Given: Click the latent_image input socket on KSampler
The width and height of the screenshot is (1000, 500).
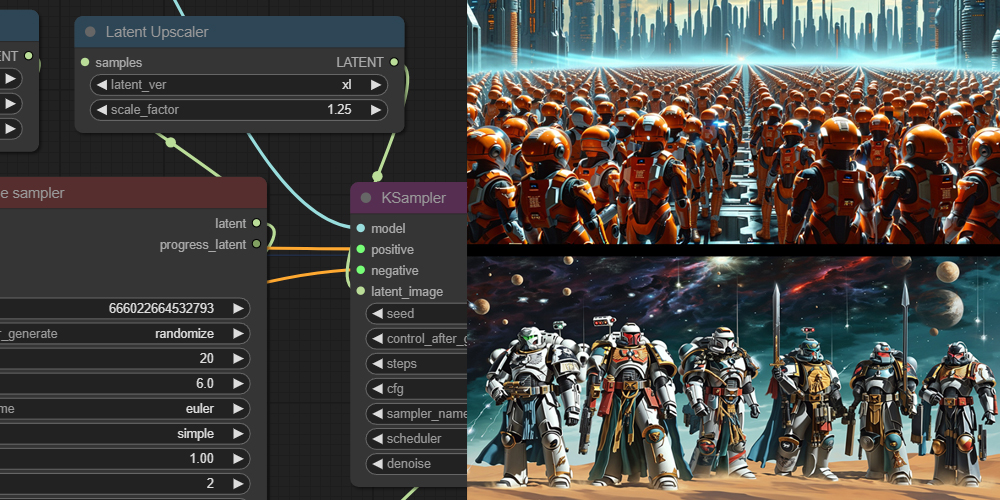Looking at the screenshot, I should 361,291.
